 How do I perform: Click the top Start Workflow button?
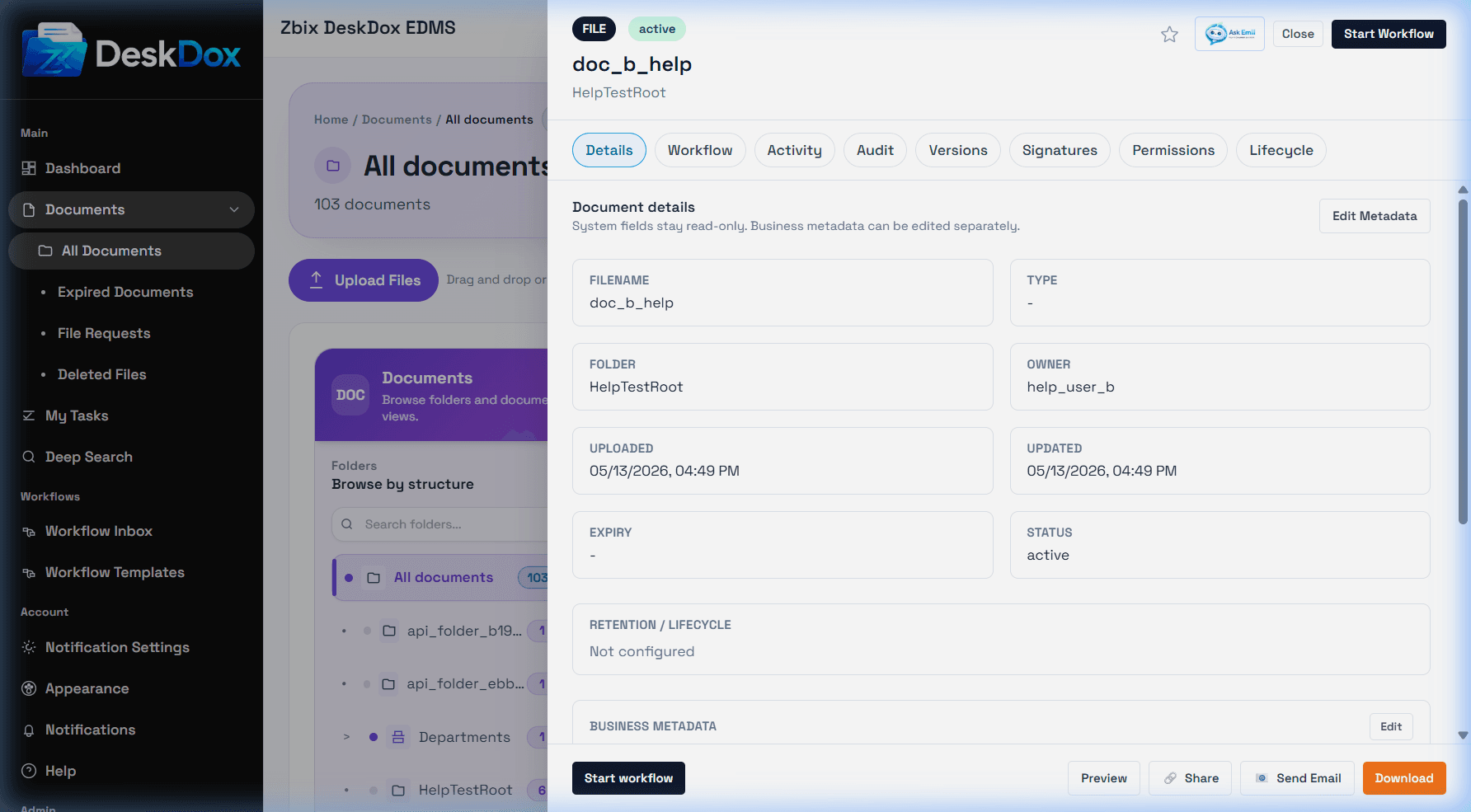(x=1389, y=34)
